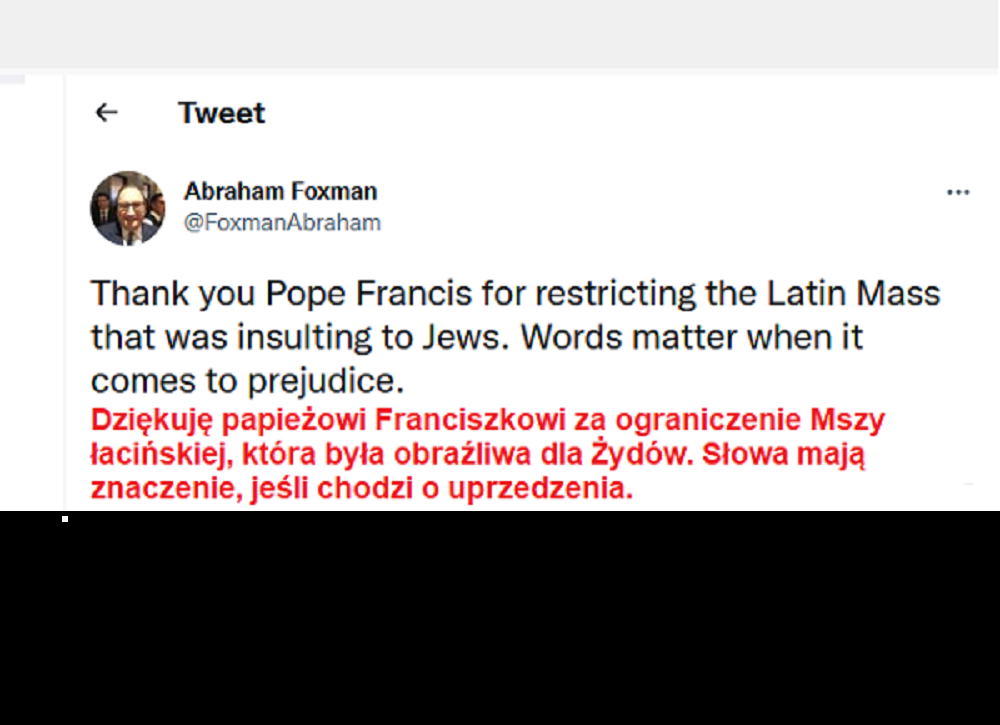Click the small white square on black area
The height and width of the screenshot is (725, 1000).
(x=65, y=519)
